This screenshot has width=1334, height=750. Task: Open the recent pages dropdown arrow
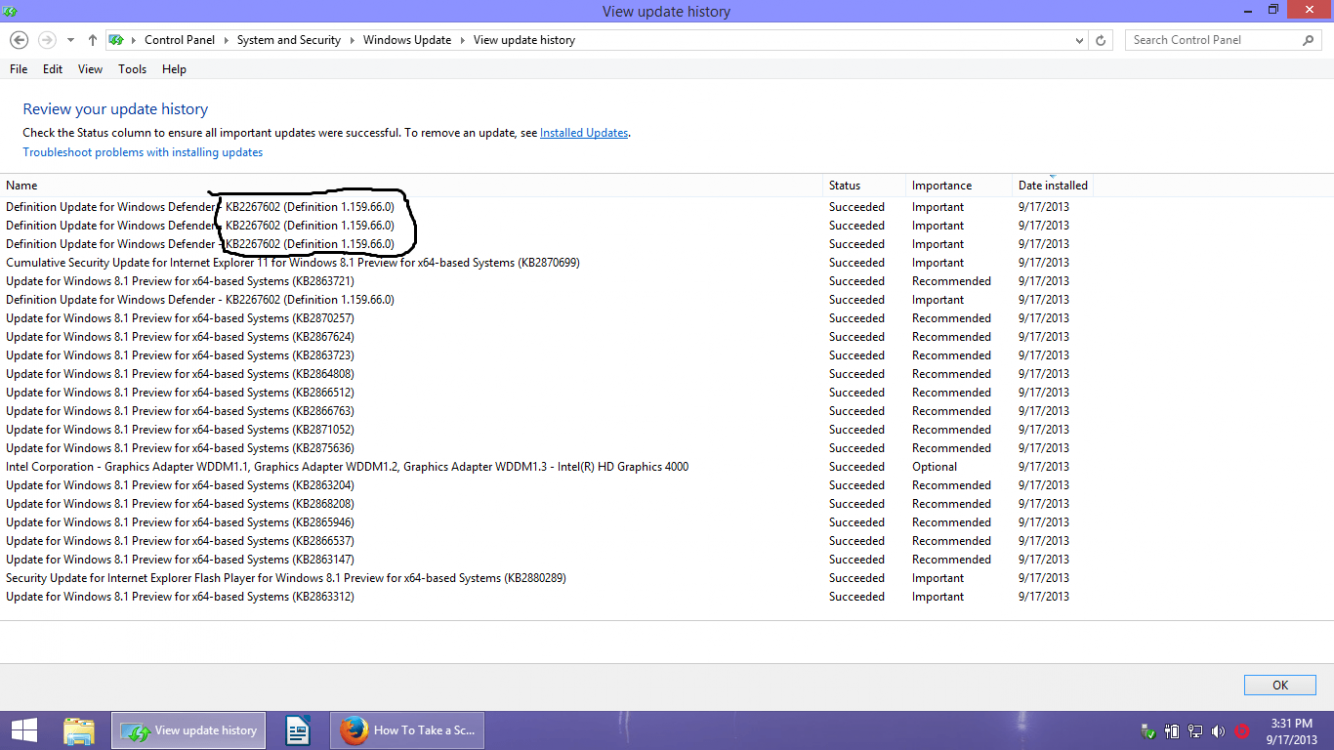(x=70, y=39)
